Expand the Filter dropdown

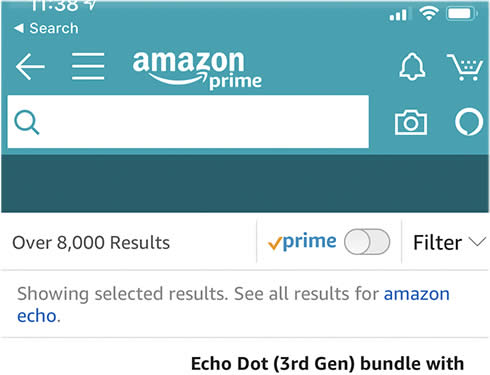[449, 242]
